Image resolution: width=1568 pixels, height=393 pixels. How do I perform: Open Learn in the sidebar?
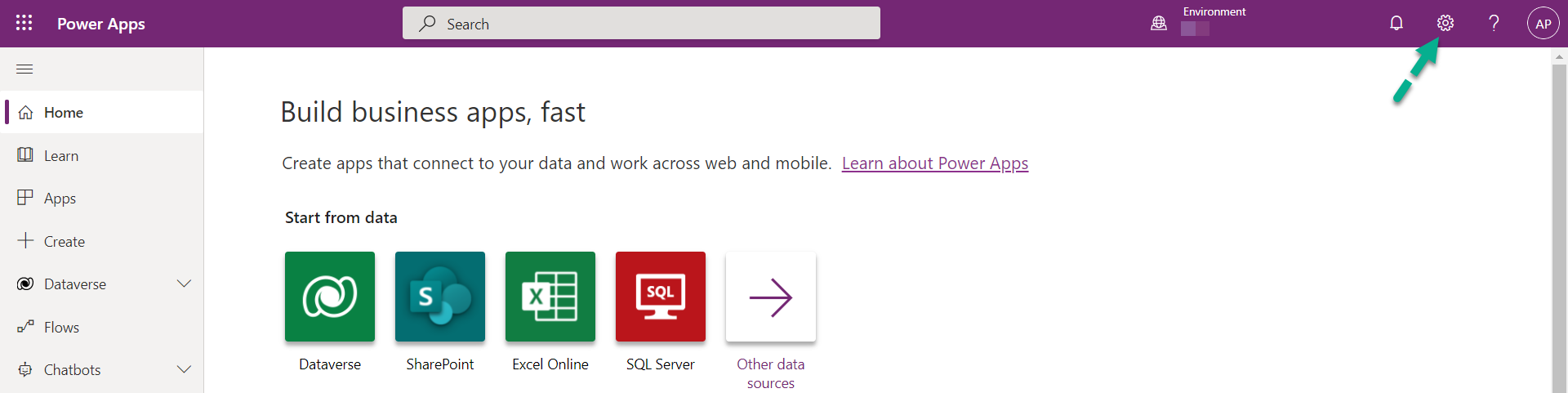point(102,155)
